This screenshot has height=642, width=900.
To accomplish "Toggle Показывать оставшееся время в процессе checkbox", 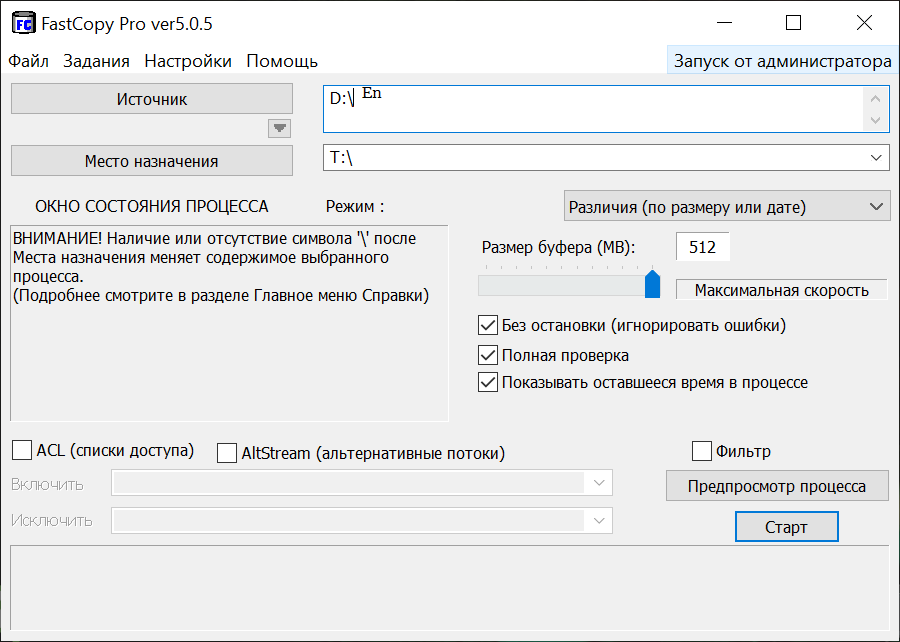I will (x=488, y=382).
